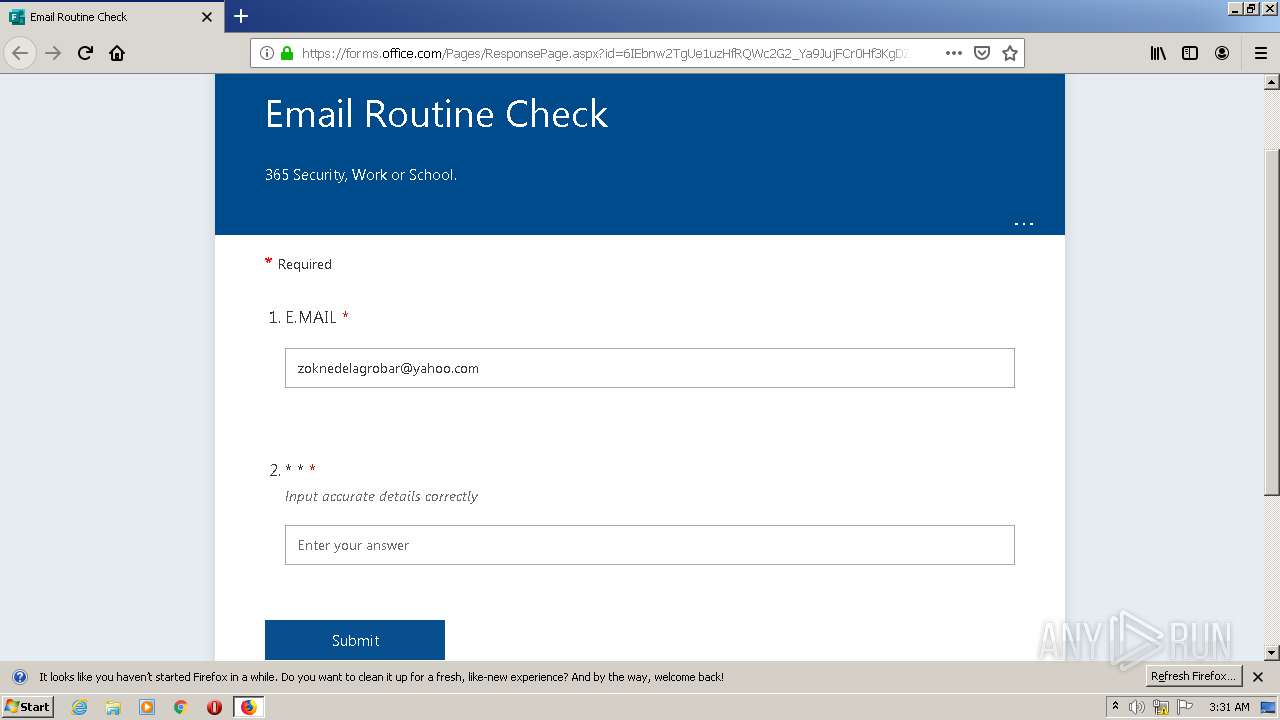The image size is (1280, 720).
Task: Open File Explorer folder from taskbar
Action: 113,707
